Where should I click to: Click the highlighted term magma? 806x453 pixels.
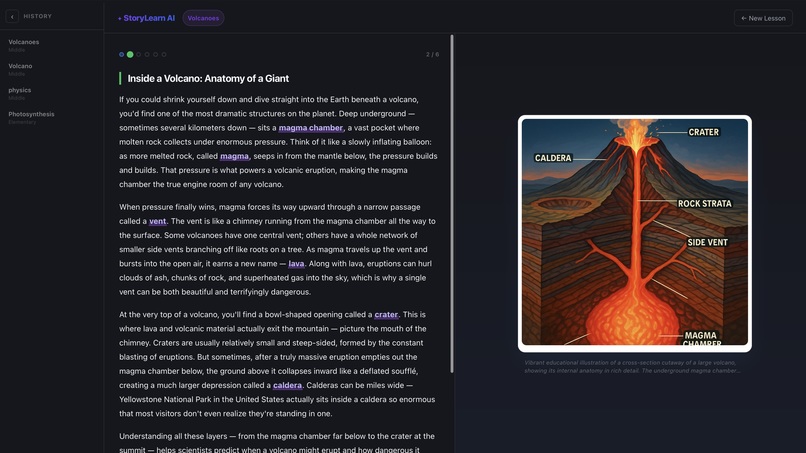[234, 156]
